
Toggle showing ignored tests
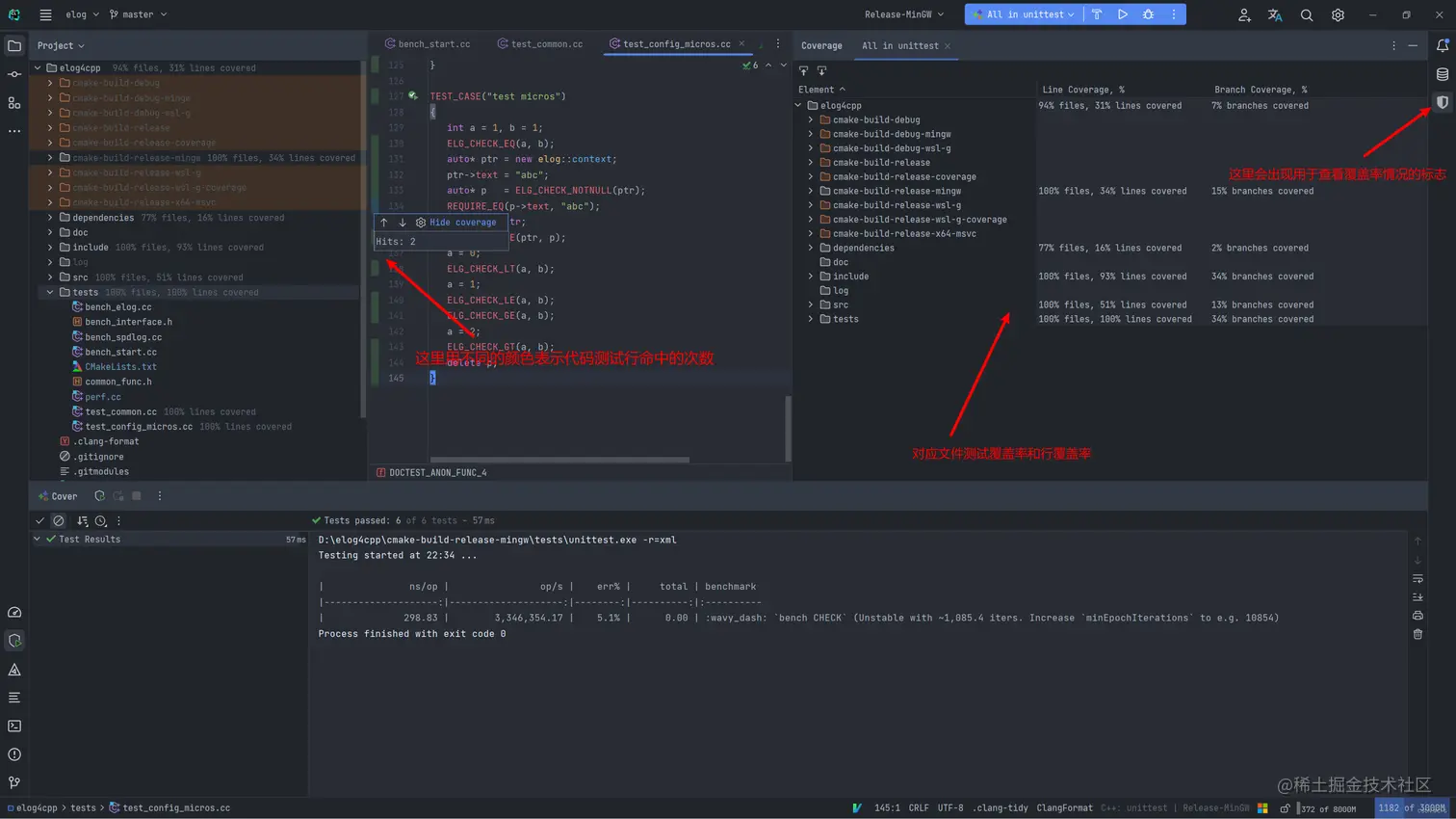pyautogui.click(x=59, y=520)
